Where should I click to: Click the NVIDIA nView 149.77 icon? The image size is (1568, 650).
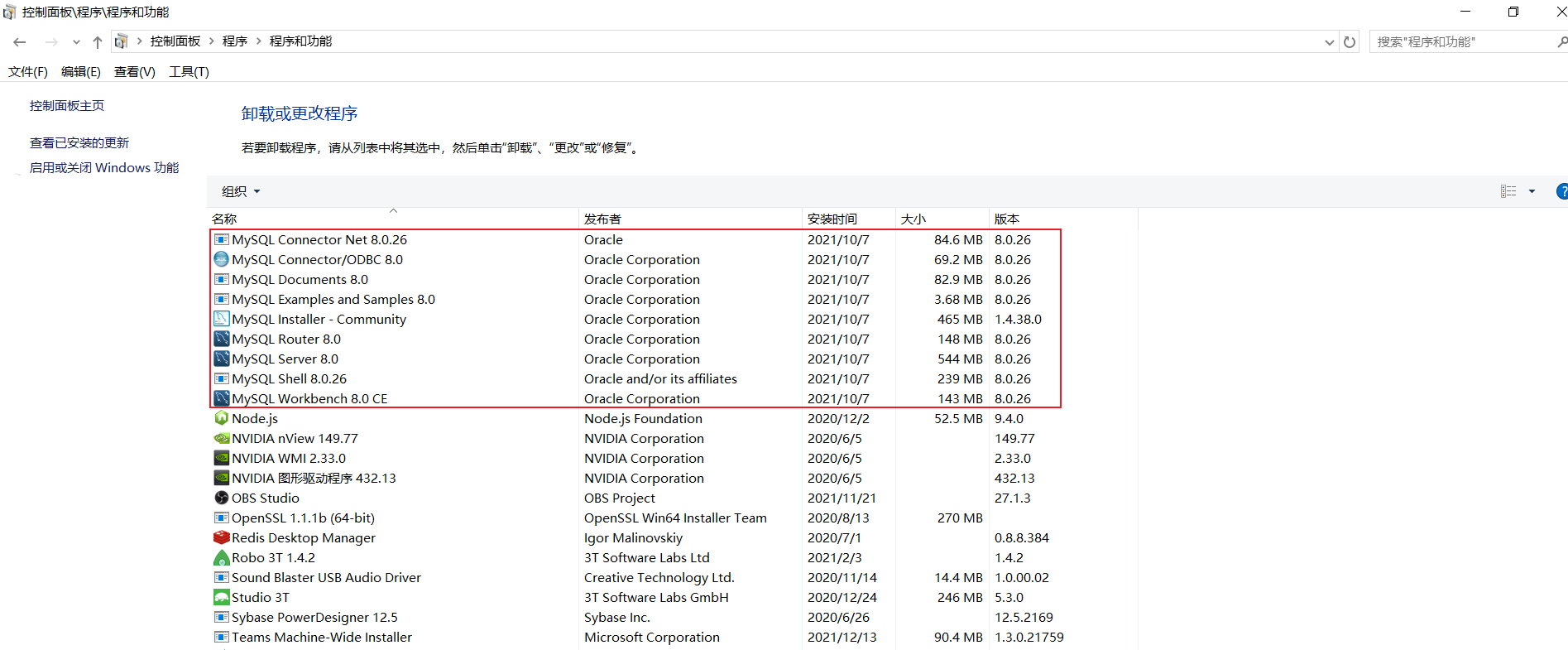click(x=222, y=438)
